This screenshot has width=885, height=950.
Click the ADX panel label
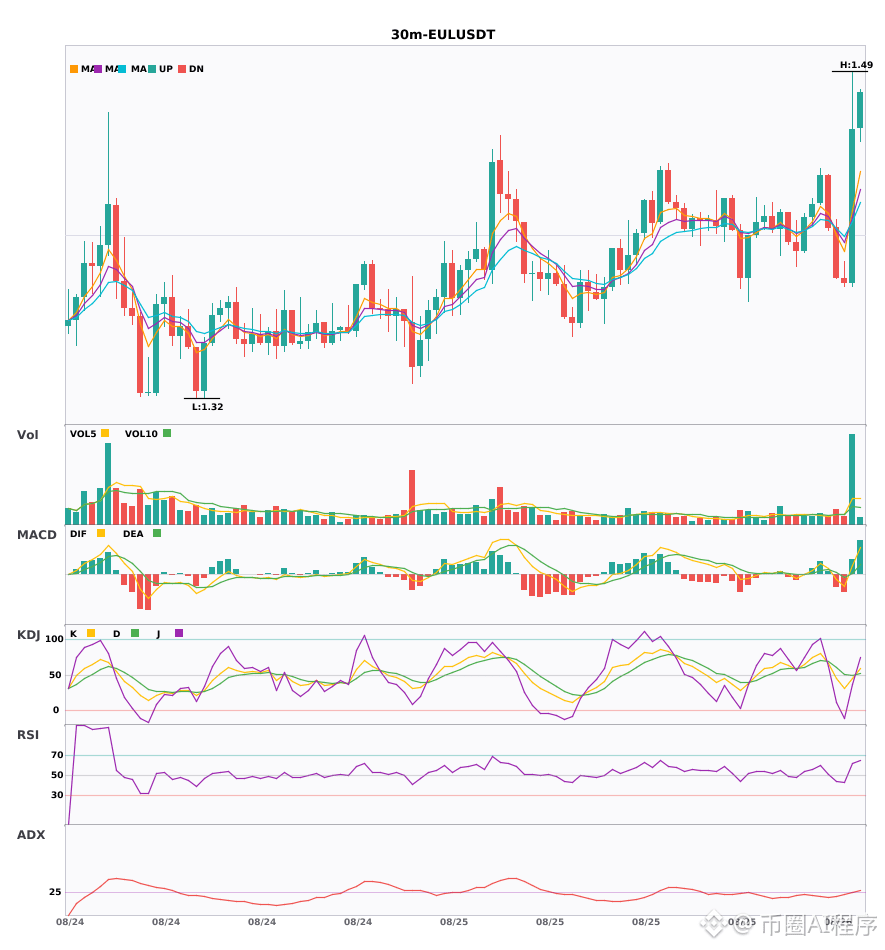pyautogui.click(x=31, y=835)
